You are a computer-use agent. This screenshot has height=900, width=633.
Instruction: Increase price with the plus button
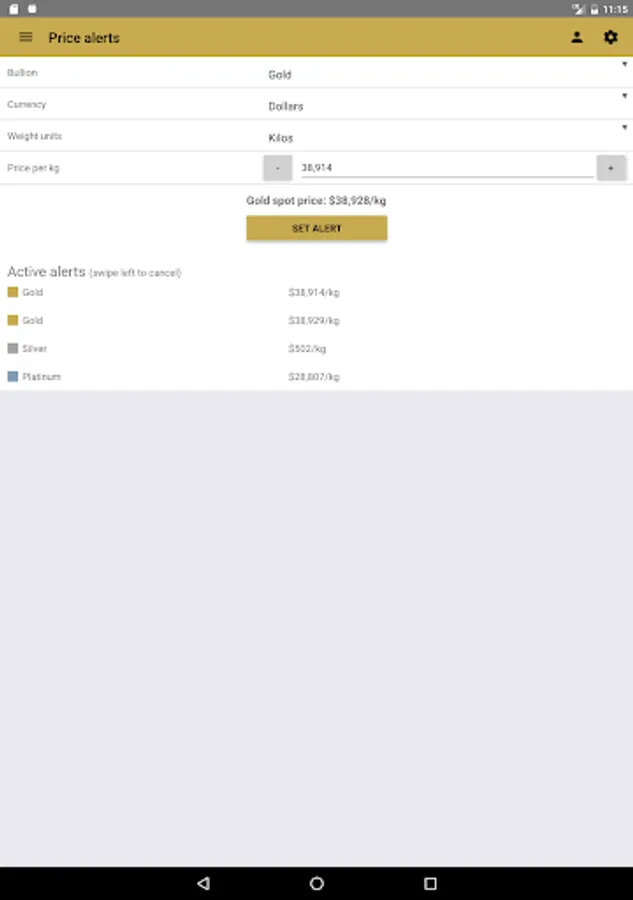[x=611, y=168]
